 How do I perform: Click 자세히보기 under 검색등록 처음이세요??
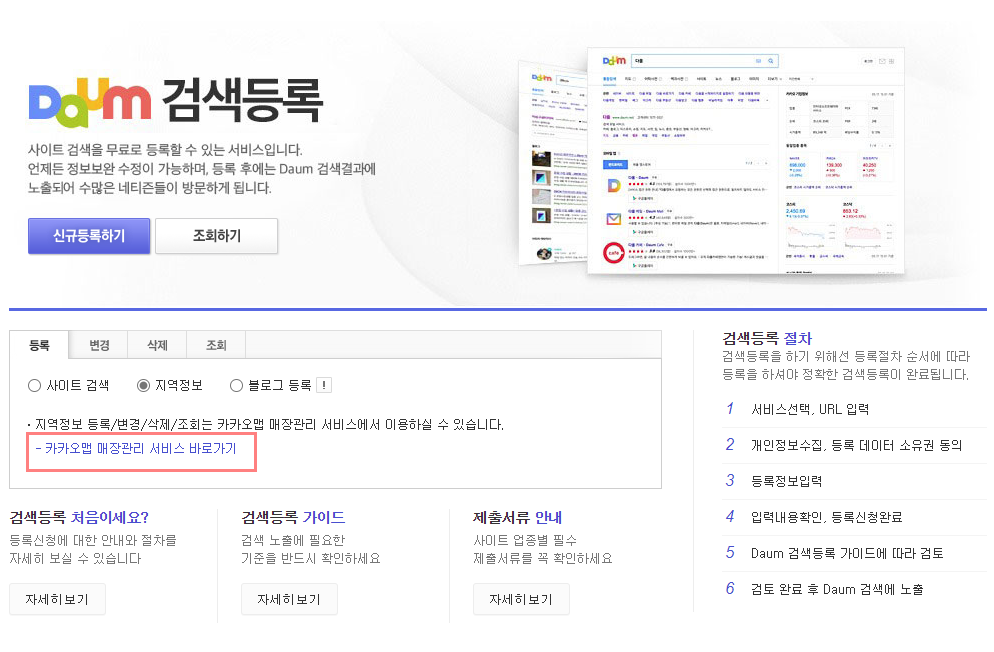pos(57,599)
